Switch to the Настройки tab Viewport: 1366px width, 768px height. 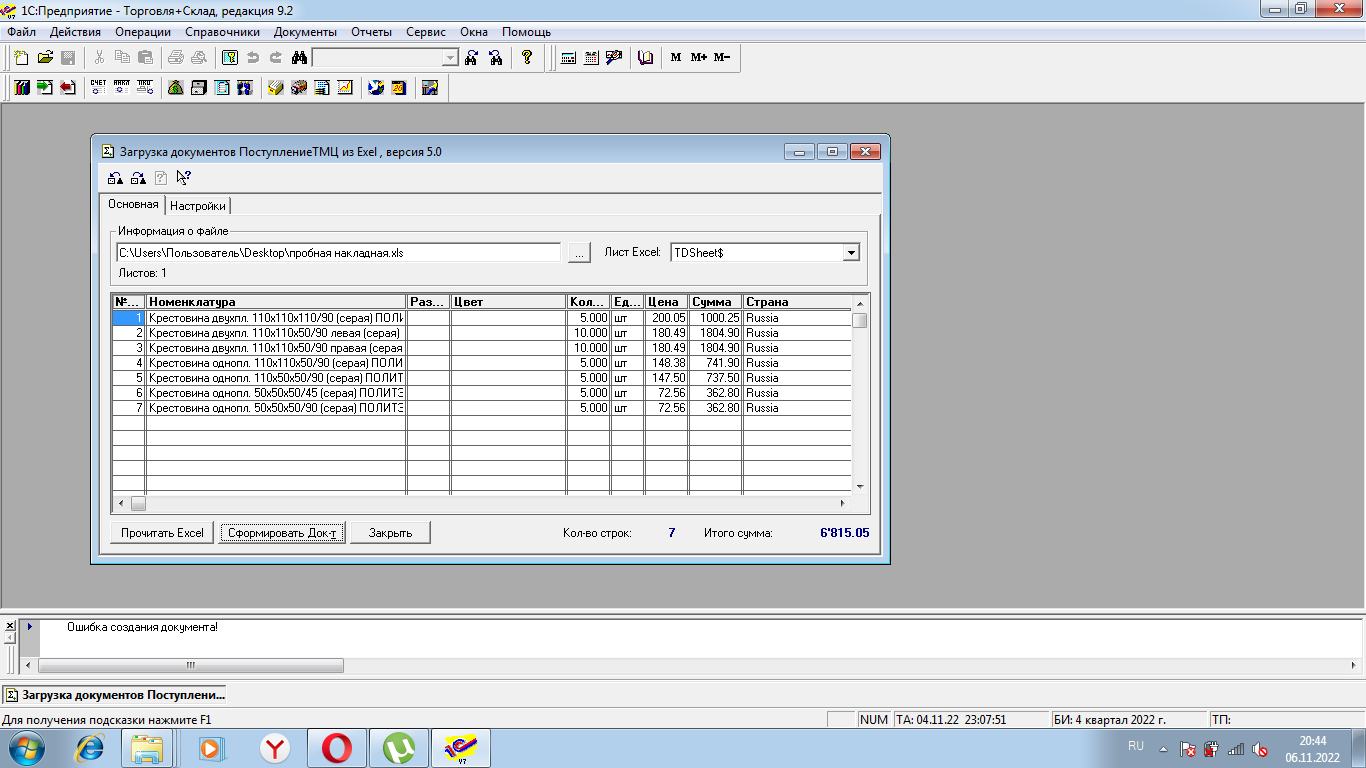pos(198,206)
